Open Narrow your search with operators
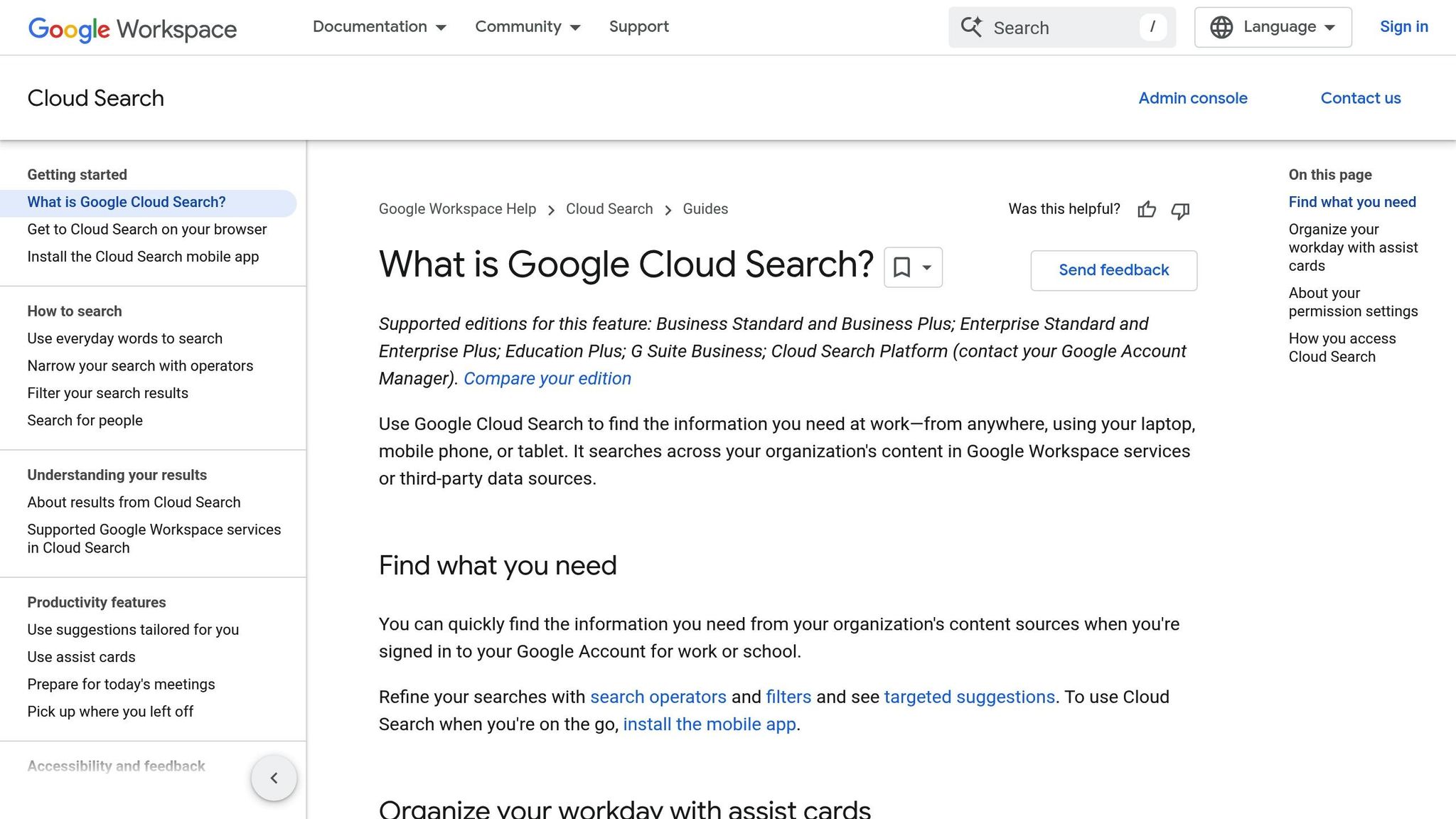Image resolution: width=1456 pixels, height=819 pixels. pos(140,366)
